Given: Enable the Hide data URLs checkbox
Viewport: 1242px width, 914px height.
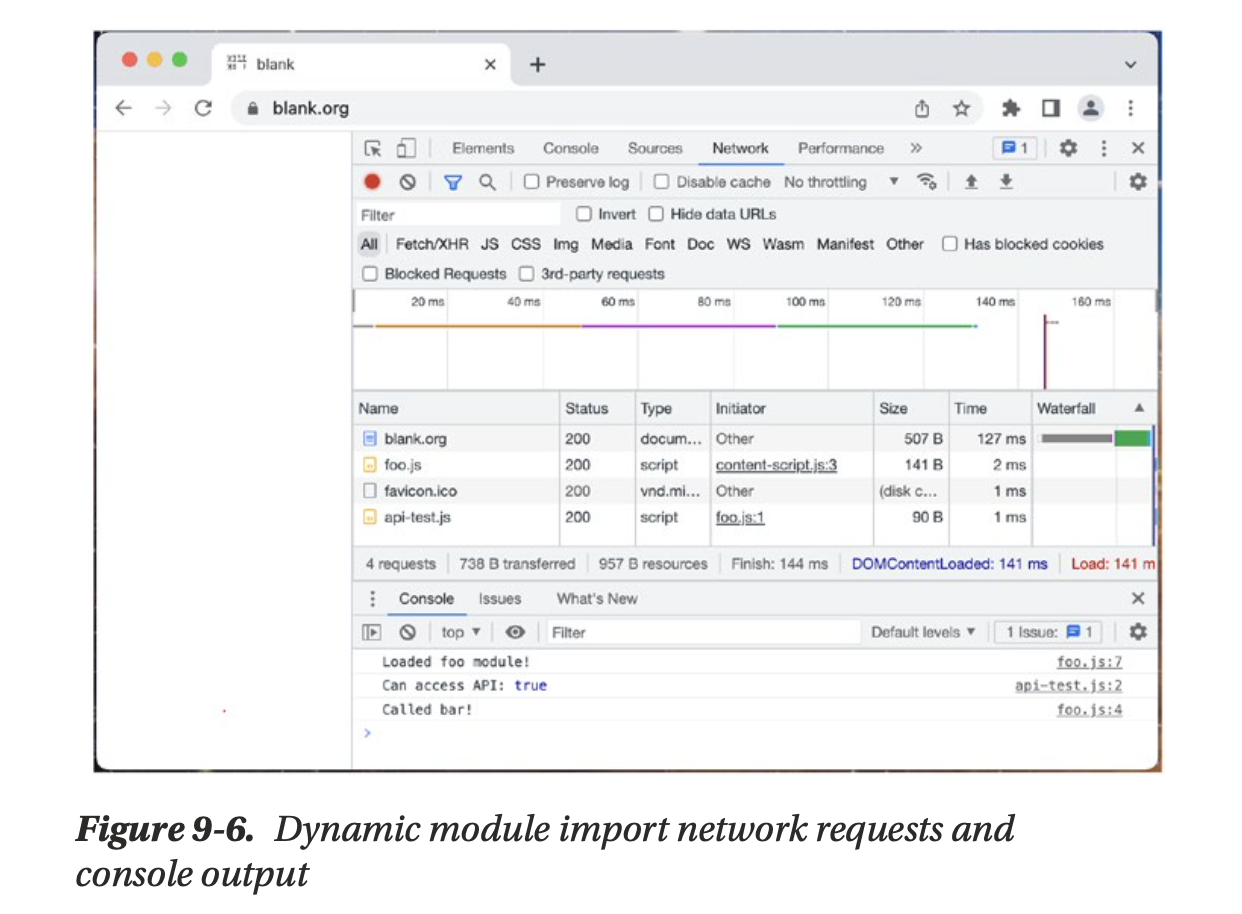Looking at the screenshot, I should click(x=656, y=214).
